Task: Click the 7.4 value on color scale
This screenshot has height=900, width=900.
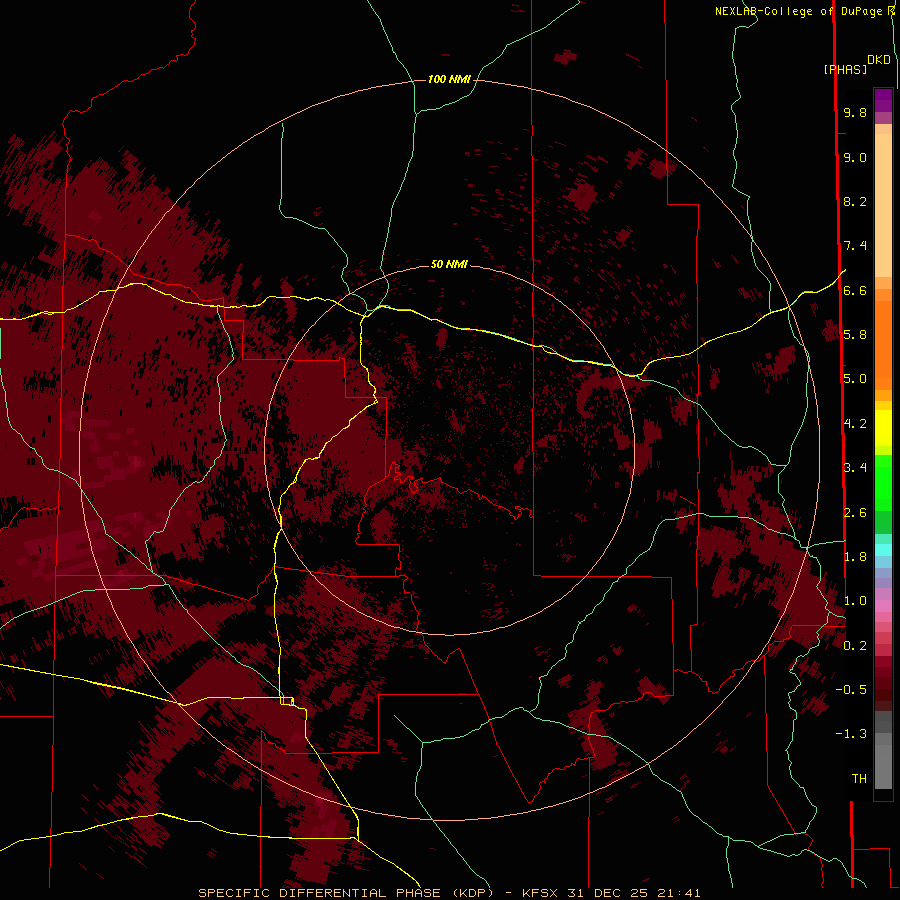Action: pyautogui.click(x=855, y=246)
